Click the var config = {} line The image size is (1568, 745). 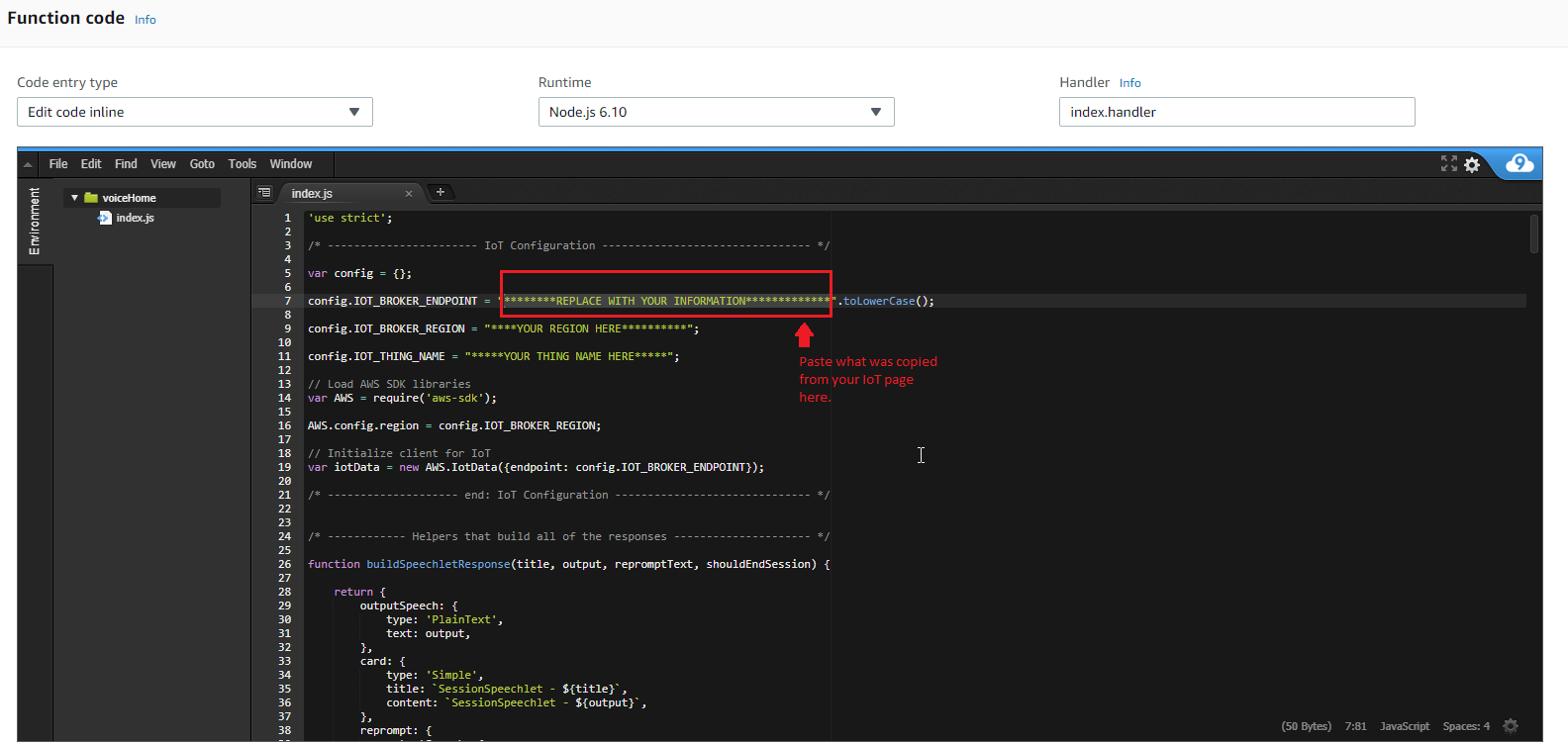click(359, 273)
